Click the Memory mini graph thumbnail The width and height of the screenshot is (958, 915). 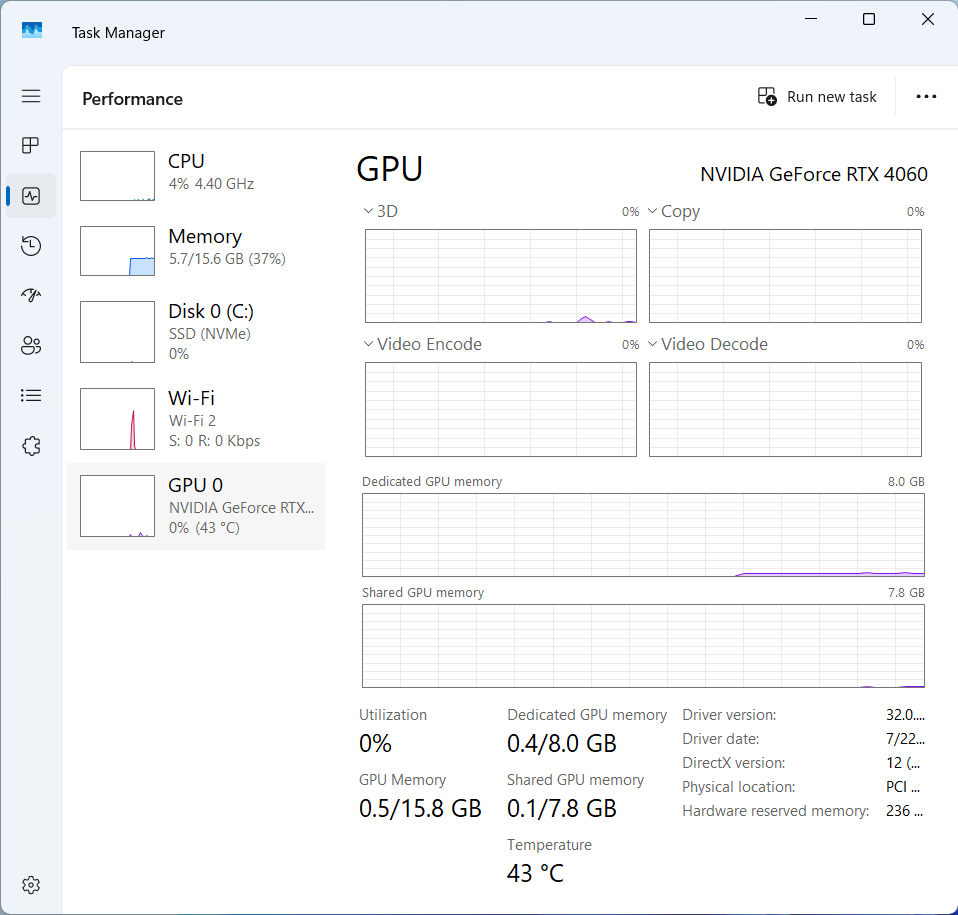click(117, 251)
